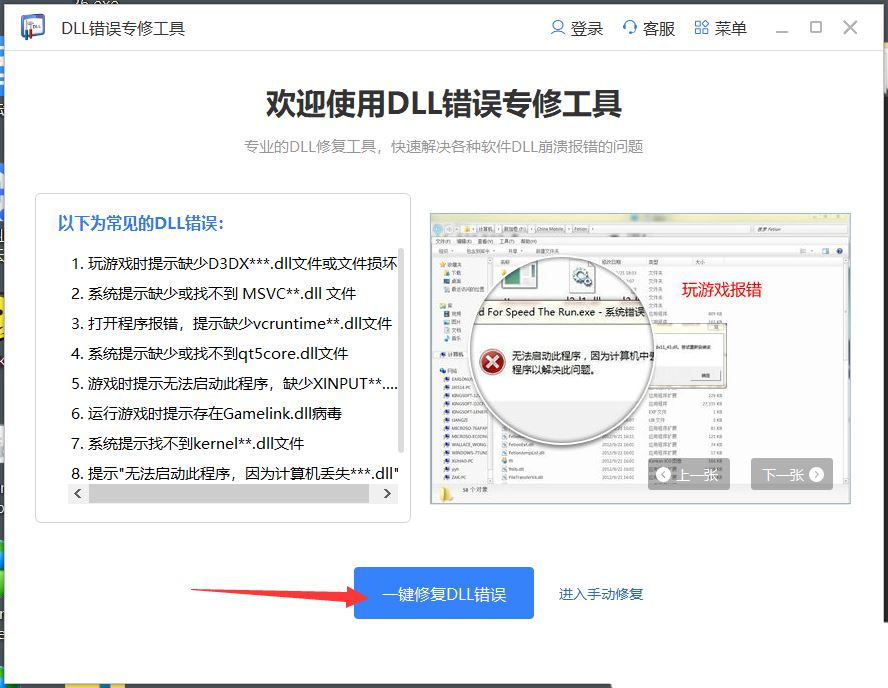888x688 pixels.
Task: Click the headset icon next to 客服
Action: (x=628, y=28)
